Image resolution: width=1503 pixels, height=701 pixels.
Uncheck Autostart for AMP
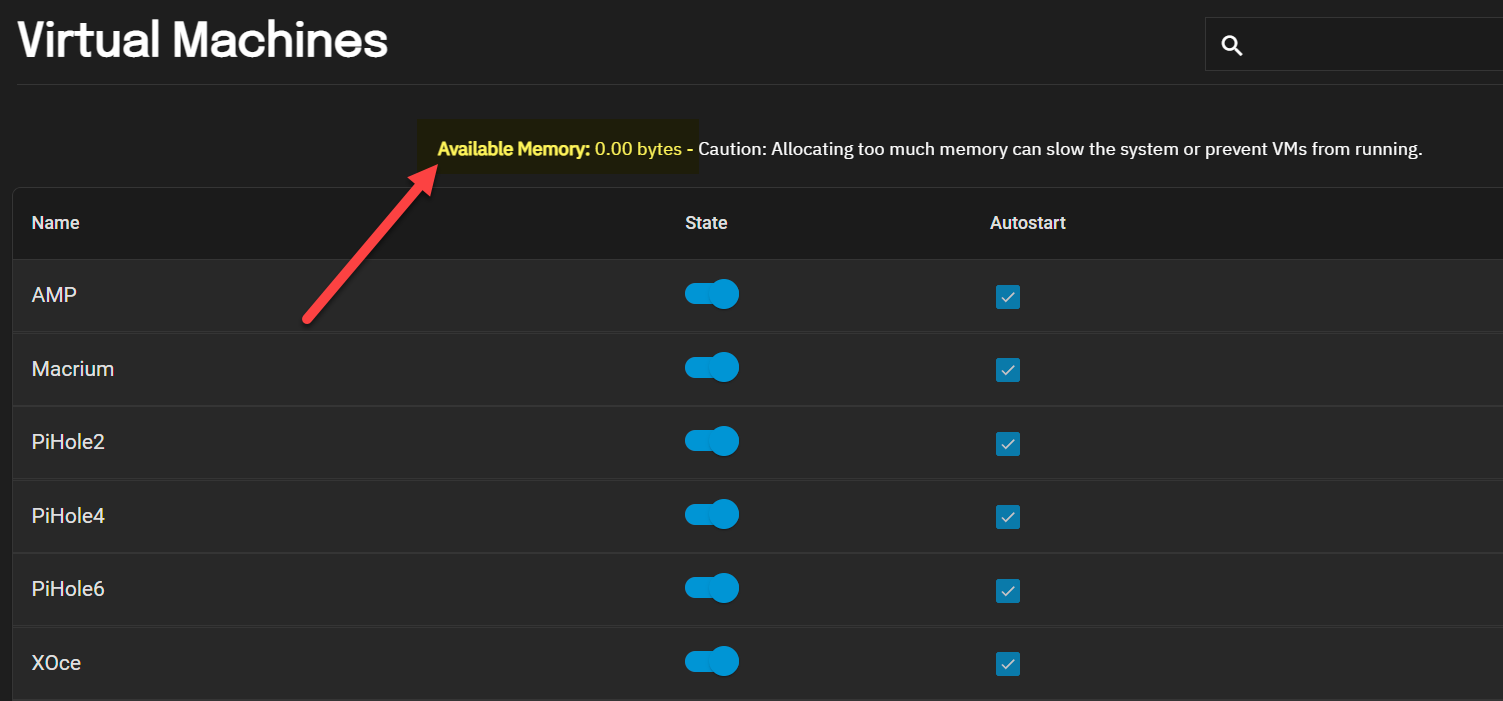1008,297
